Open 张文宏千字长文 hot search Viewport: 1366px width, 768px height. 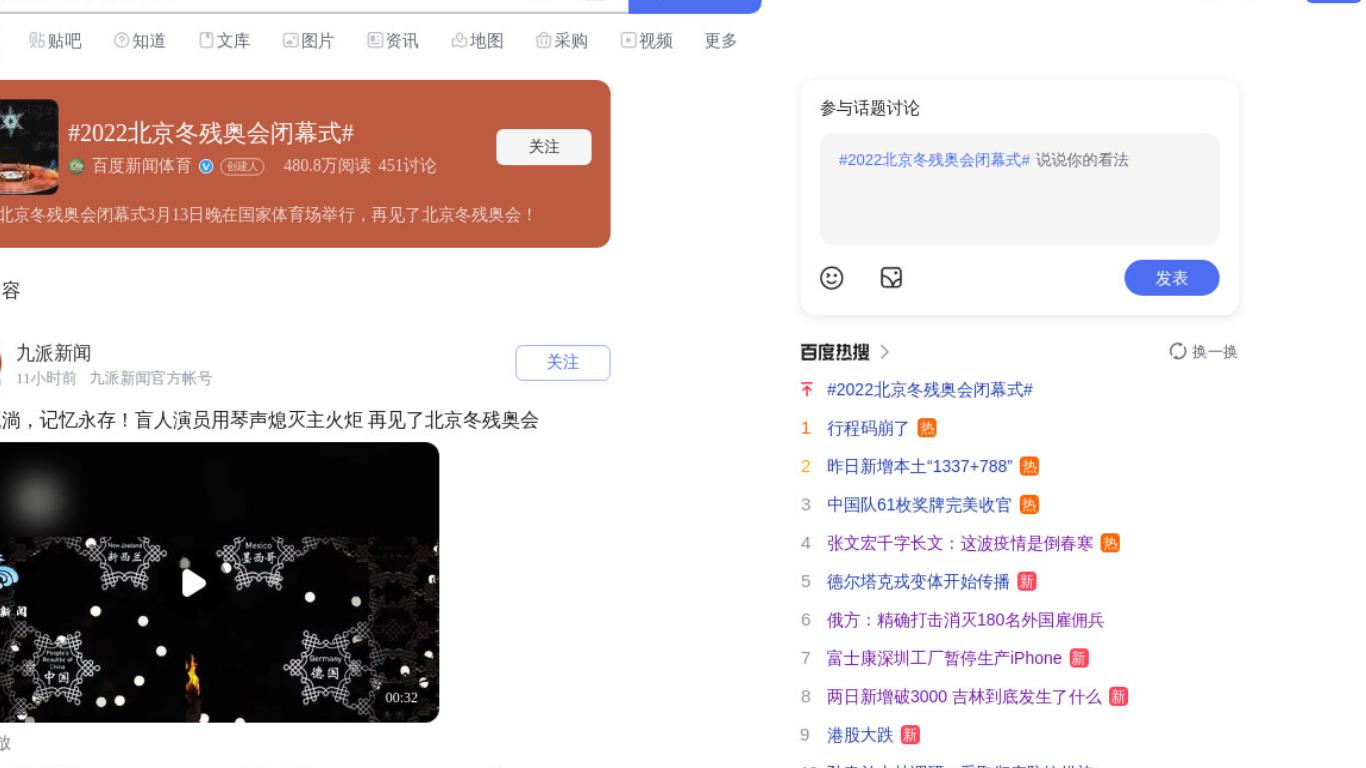coord(960,543)
